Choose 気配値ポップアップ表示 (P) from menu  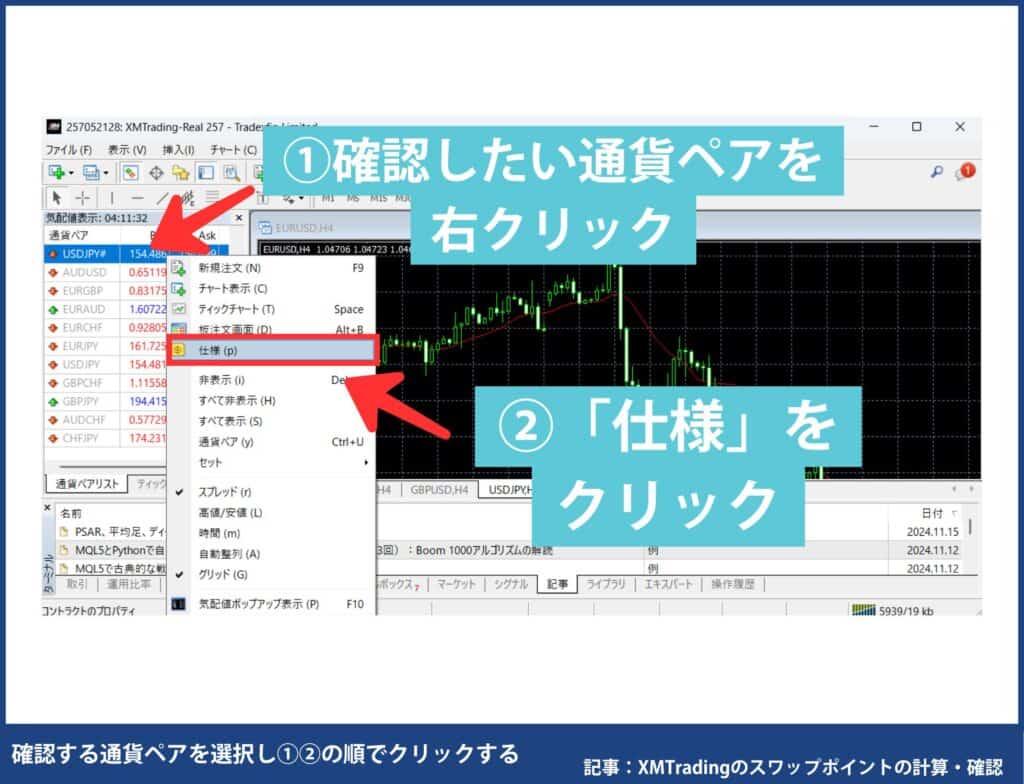(271, 604)
